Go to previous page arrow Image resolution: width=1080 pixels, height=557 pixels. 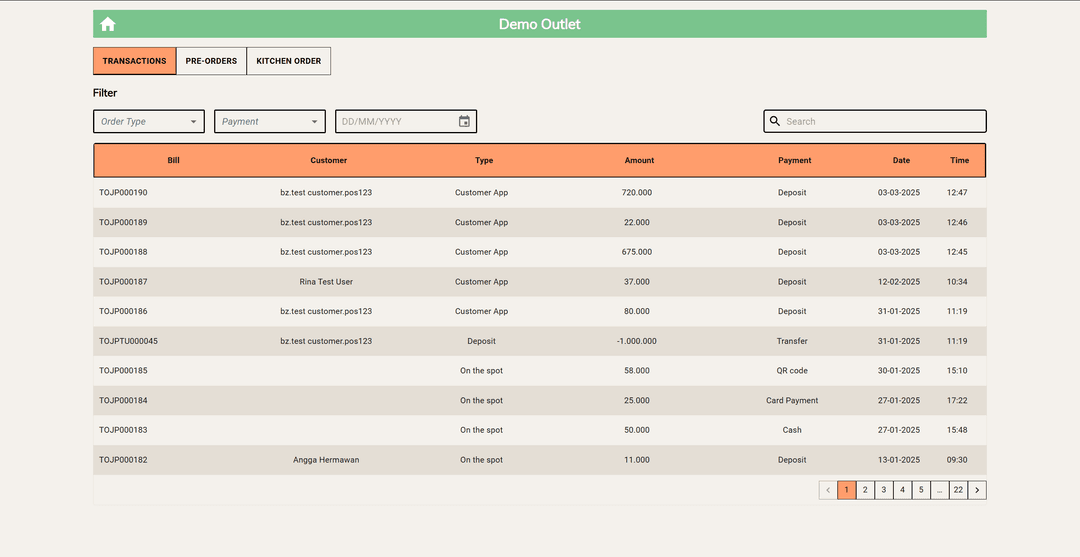coord(827,490)
